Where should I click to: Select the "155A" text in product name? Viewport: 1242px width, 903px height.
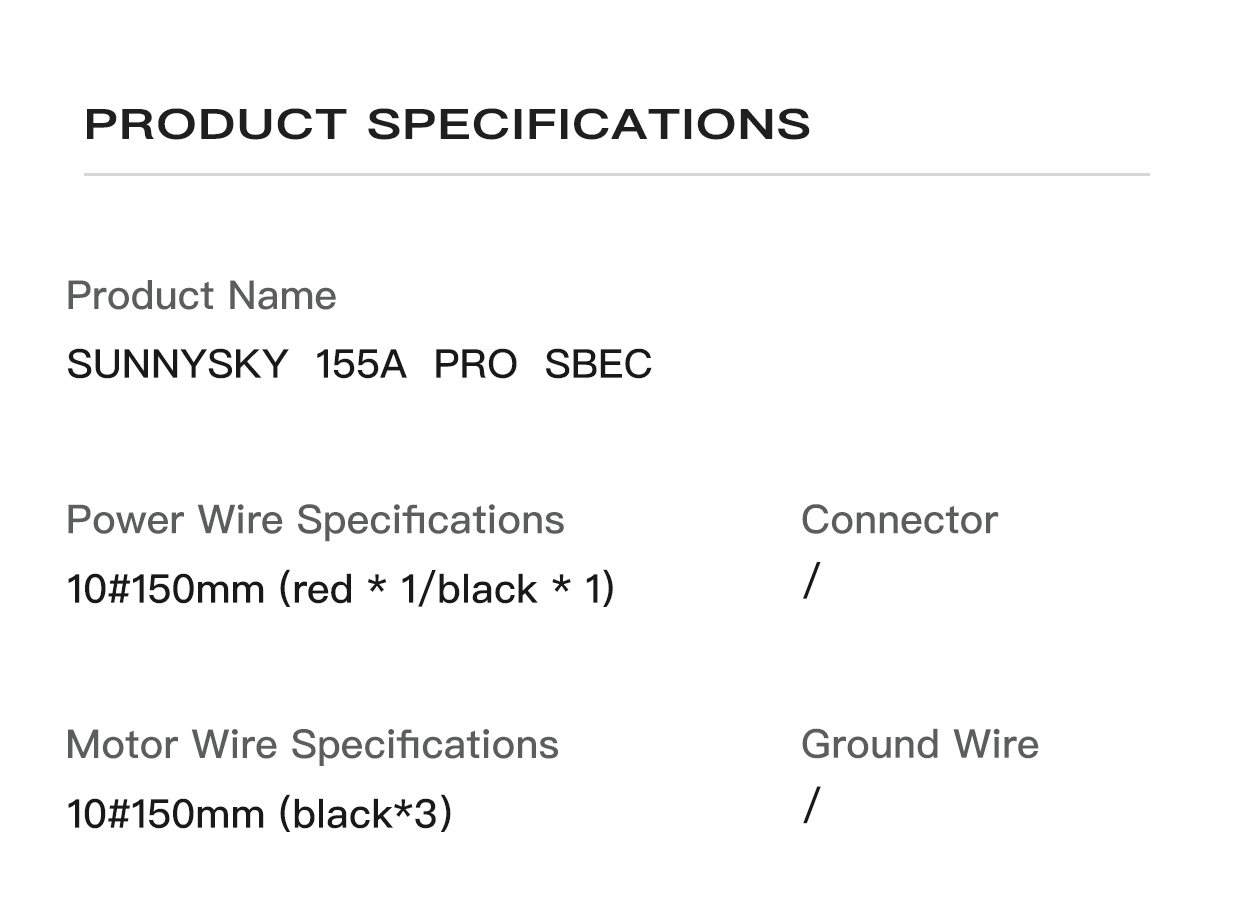(x=360, y=365)
